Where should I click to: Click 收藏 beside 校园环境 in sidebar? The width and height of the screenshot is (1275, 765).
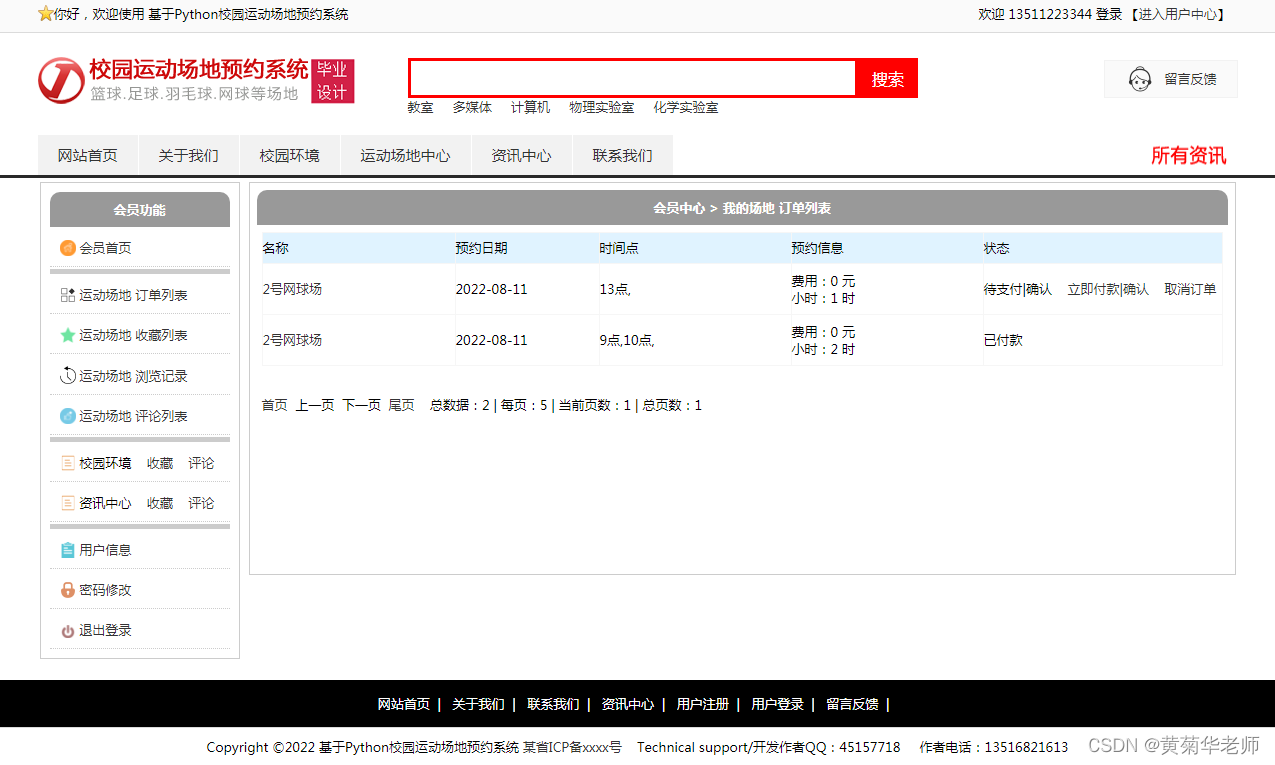pos(160,463)
